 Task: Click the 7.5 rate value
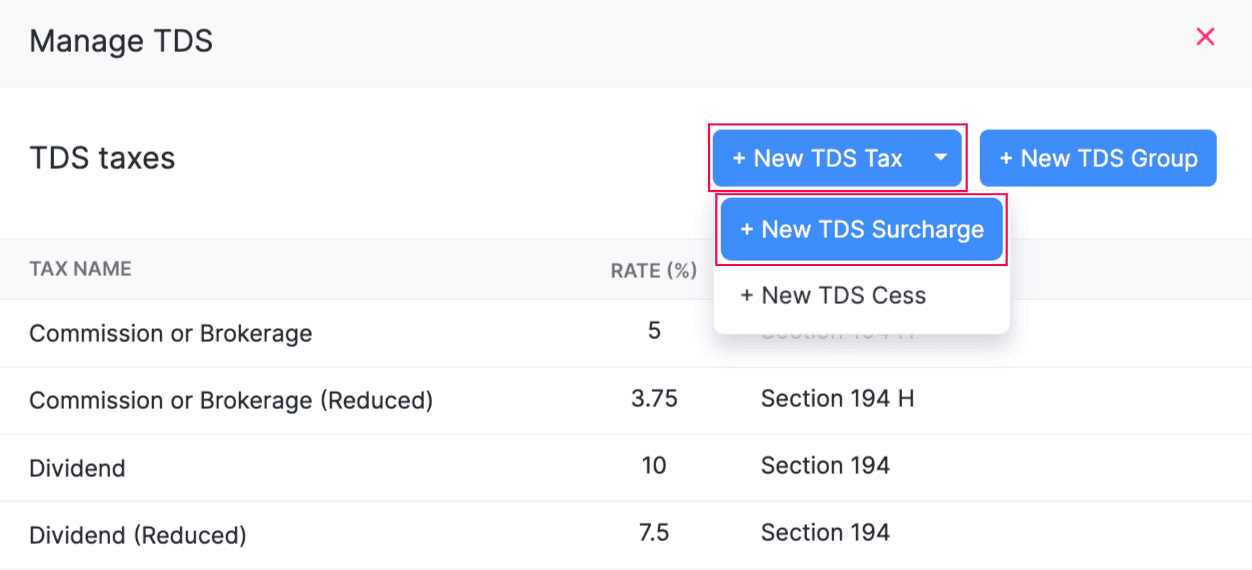654,533
